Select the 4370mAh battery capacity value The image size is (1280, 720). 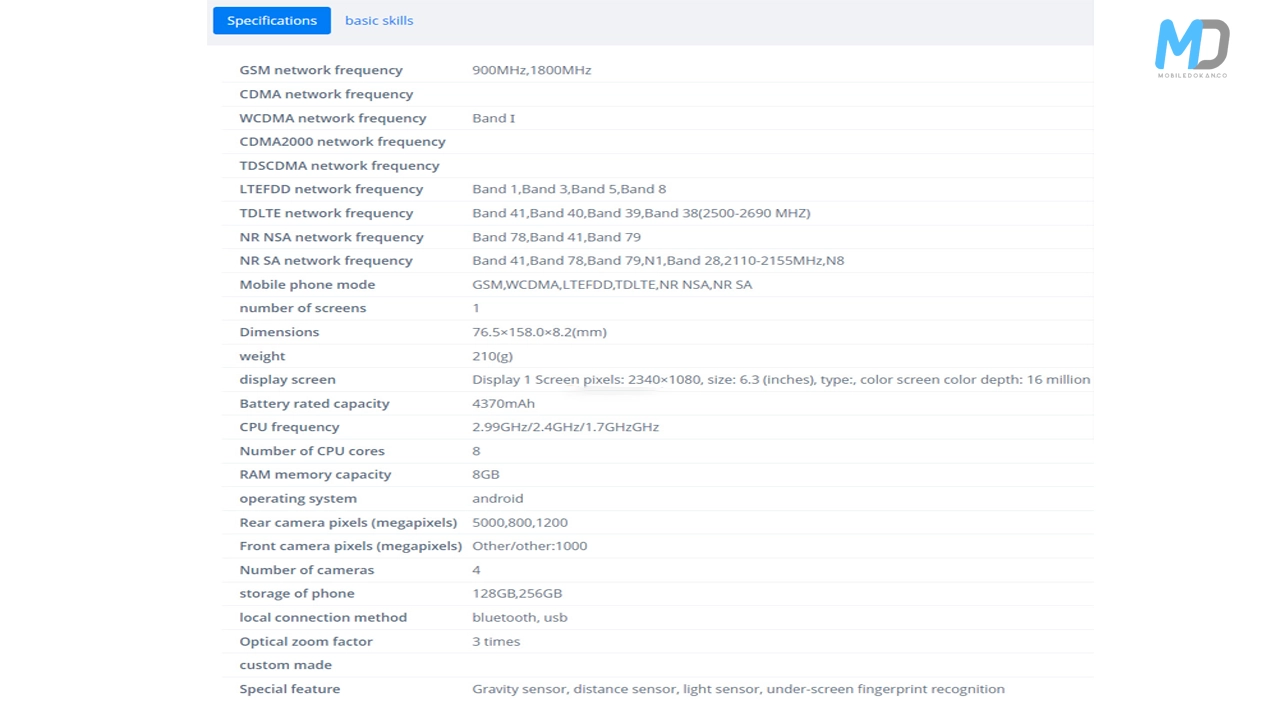(503, 403)
